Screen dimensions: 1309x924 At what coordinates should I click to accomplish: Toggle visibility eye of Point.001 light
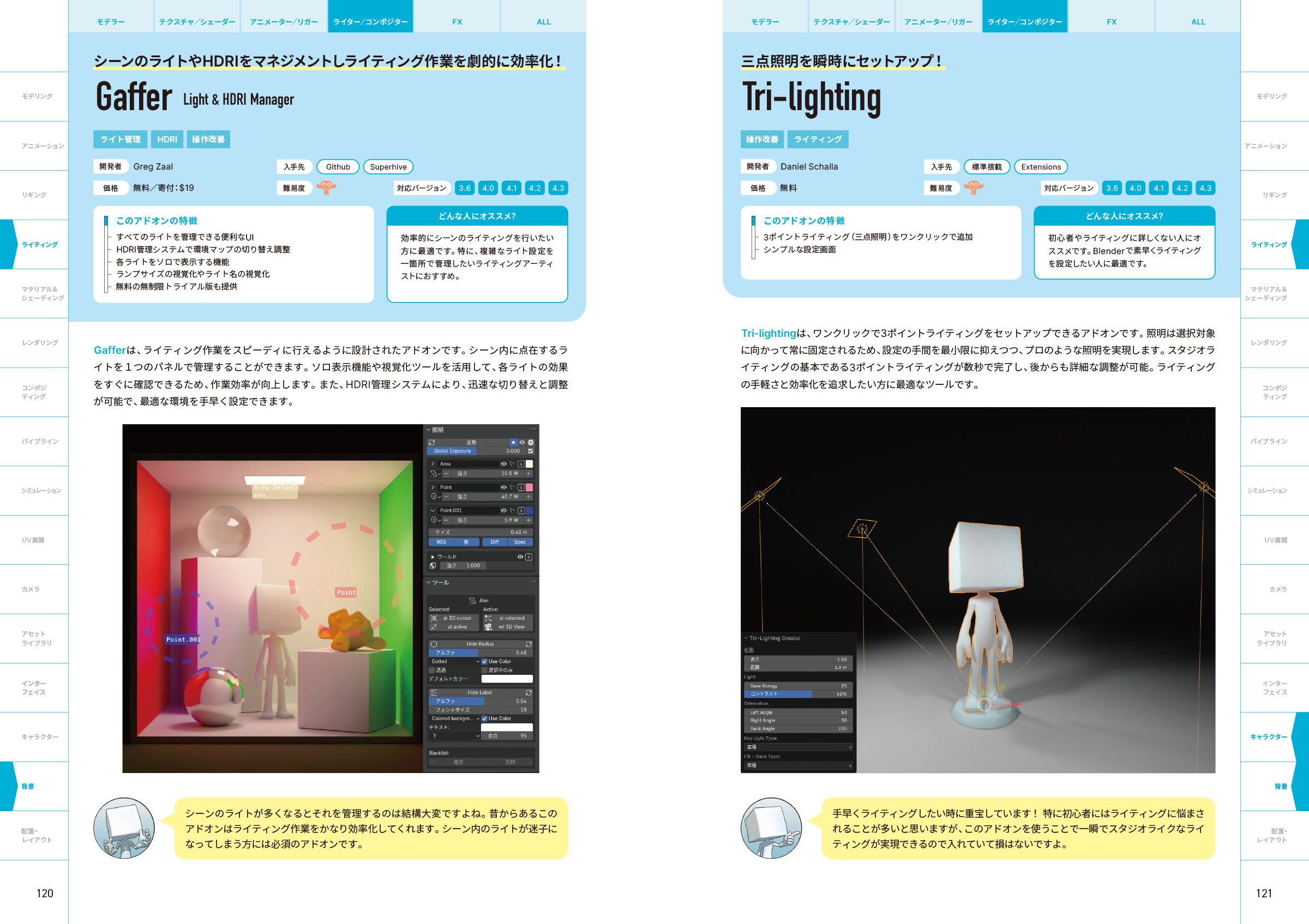[x=503, y=510]
